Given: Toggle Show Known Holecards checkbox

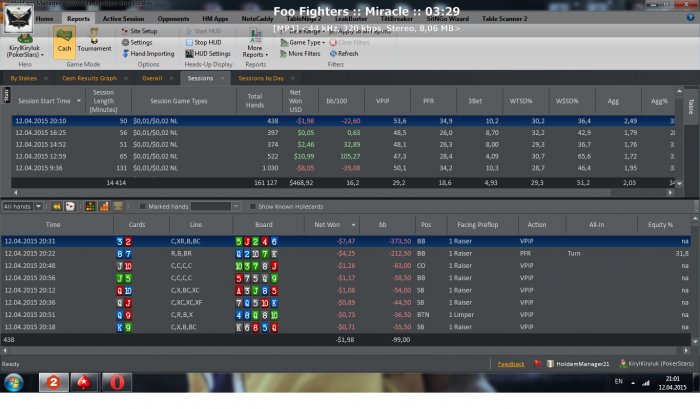Looking at the screenshot, I should [252, 206].
